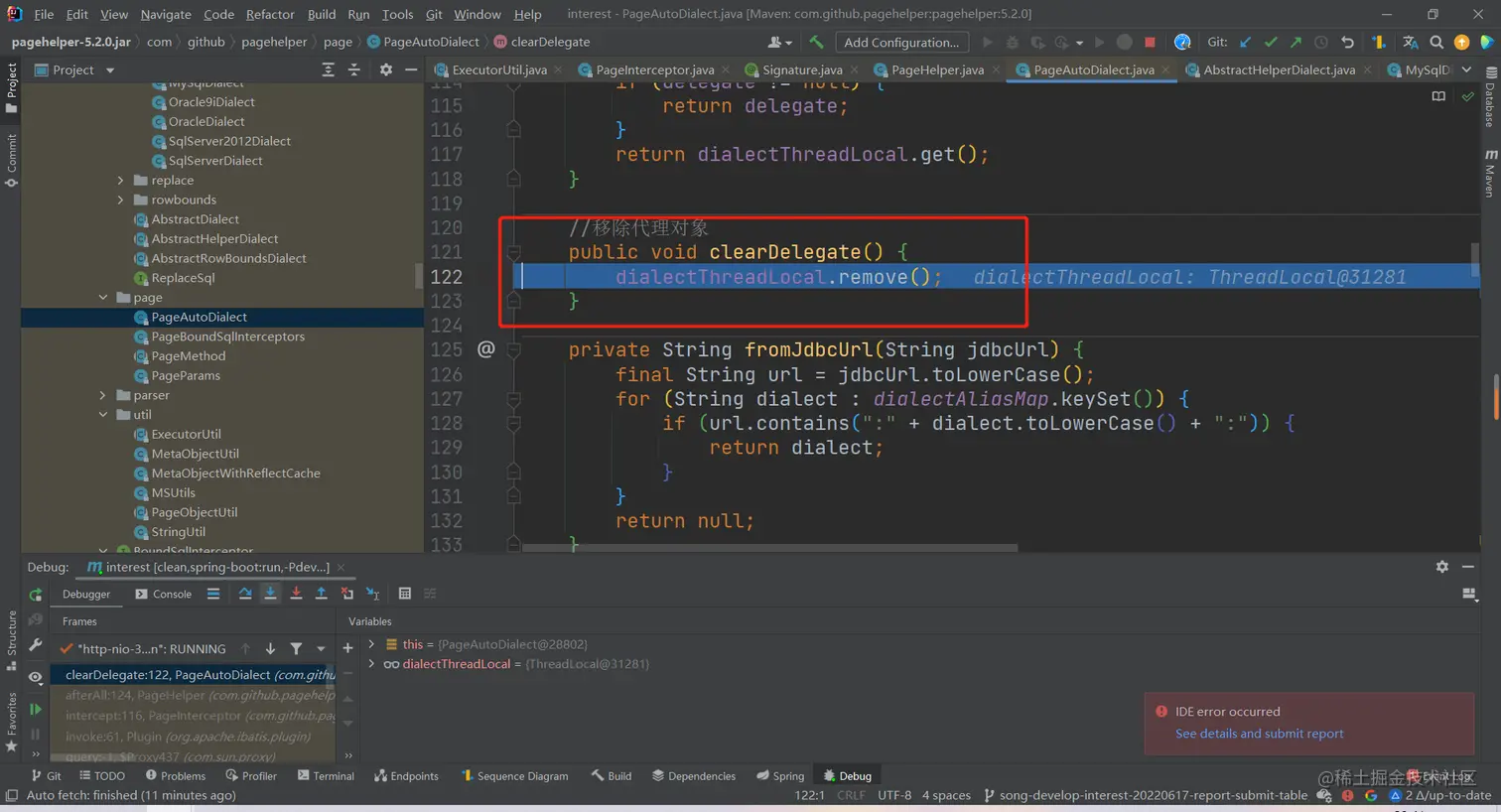Collapse the util folder

[103, 415]
